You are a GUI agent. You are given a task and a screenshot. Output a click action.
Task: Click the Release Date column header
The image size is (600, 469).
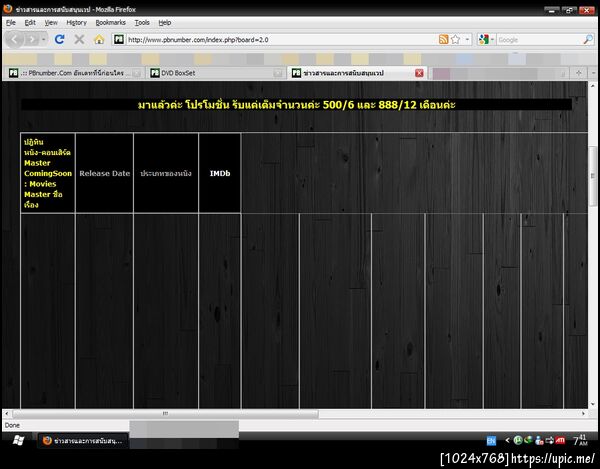click(104, 173)
